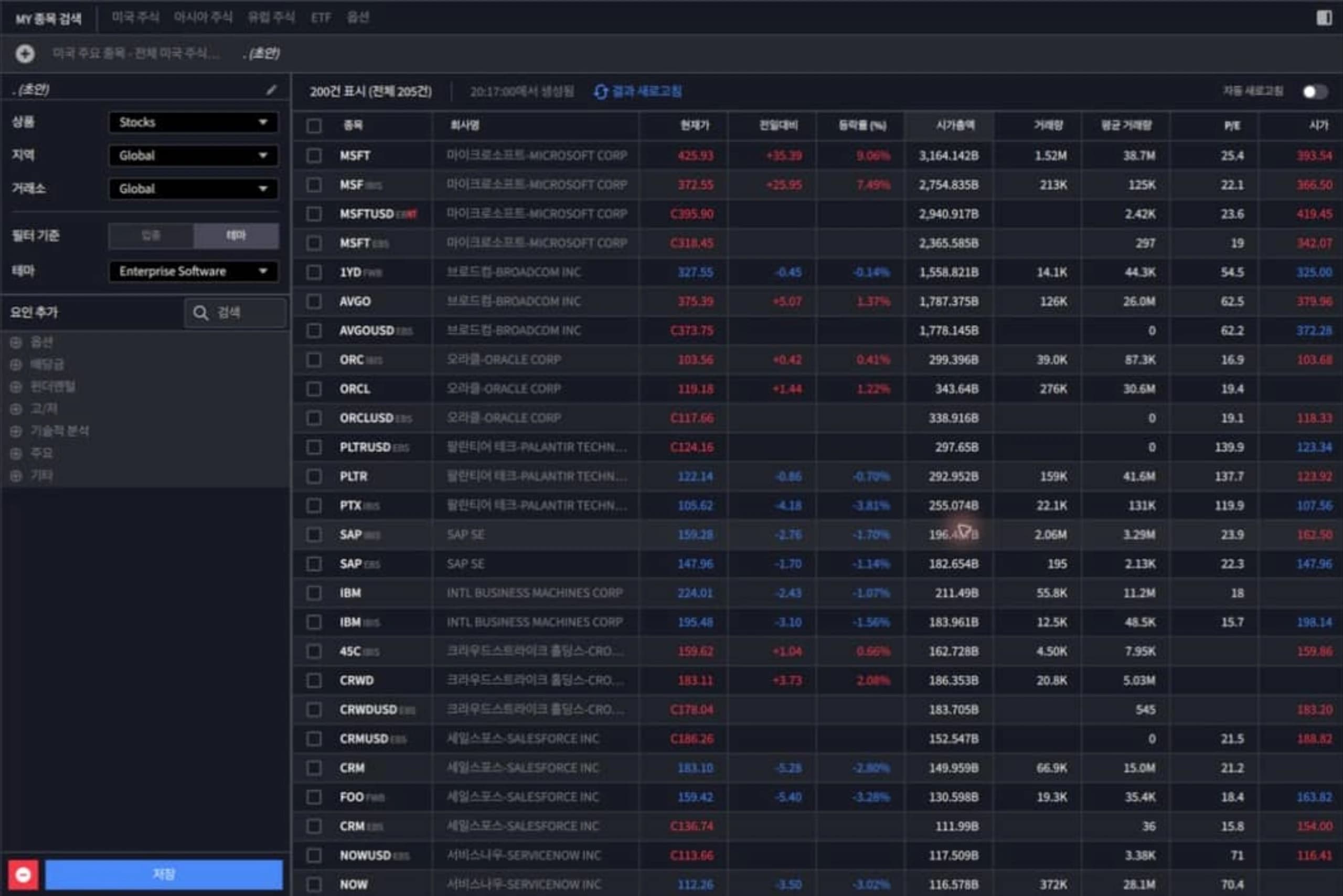Screen dimensions: 1343x896
Task: Open the 옵션 tab in the top bar
Action: pos(358,17)
